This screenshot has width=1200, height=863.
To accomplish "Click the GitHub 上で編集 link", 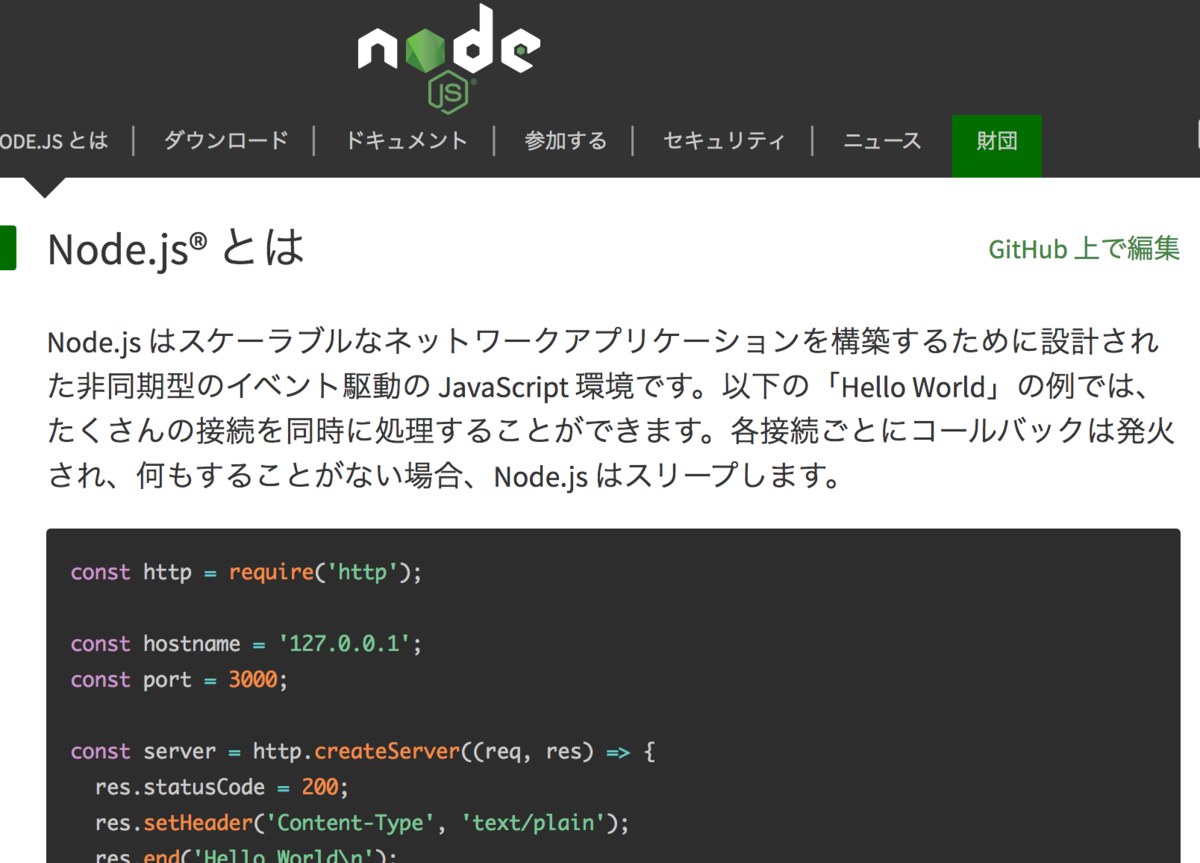I will coord(1084,249).
